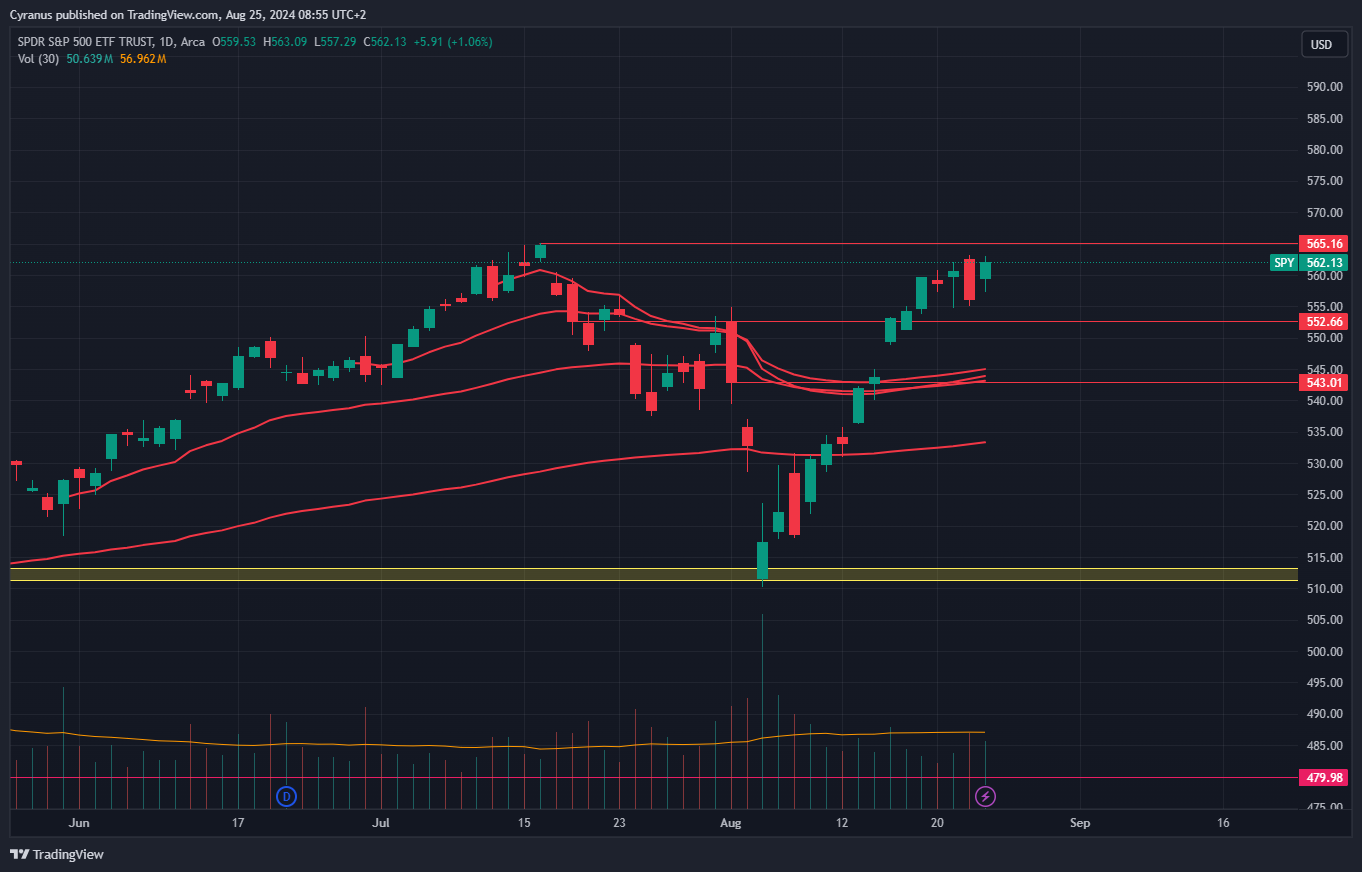Click the SPY ticker tag on price line
1362x872 pixels.
(x=1284, y=263)
